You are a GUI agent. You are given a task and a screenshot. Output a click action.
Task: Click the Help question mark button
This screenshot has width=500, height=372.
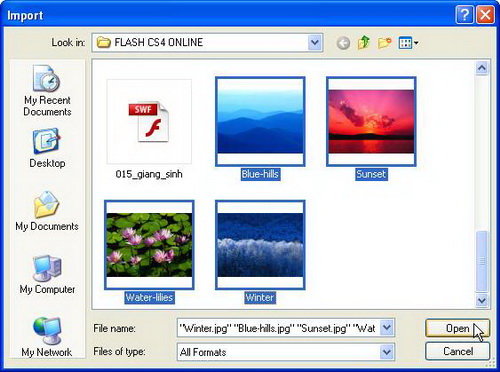point(464,15)
